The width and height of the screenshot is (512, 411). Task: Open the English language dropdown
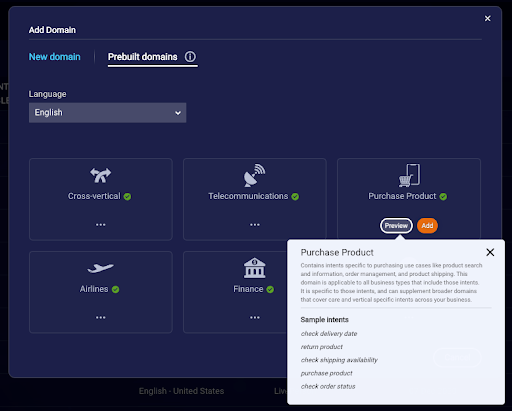click(107, 113)
